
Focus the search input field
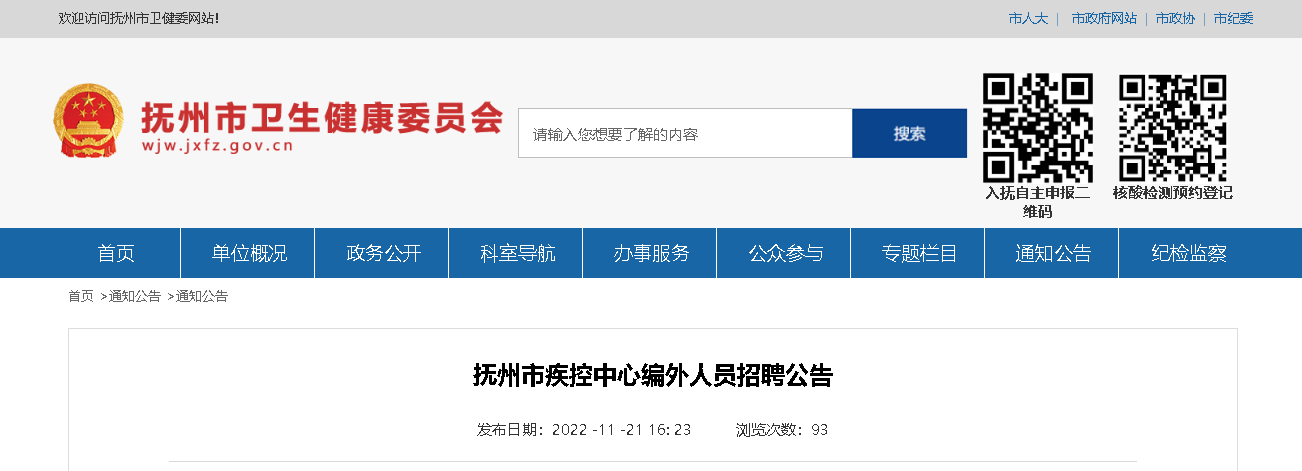click(x=685, y=134)
